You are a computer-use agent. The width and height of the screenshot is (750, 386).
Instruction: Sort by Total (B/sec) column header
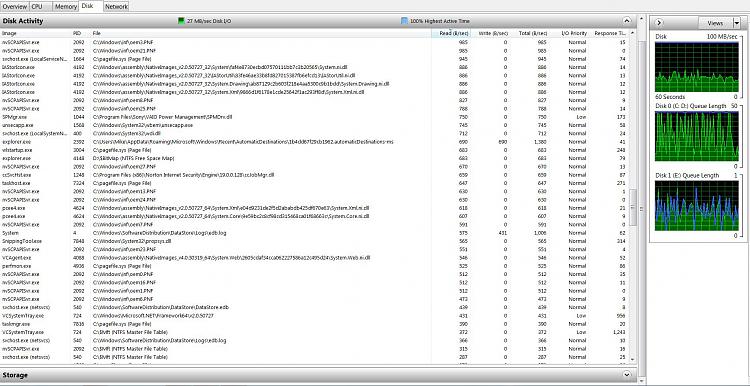click(530, 33)
